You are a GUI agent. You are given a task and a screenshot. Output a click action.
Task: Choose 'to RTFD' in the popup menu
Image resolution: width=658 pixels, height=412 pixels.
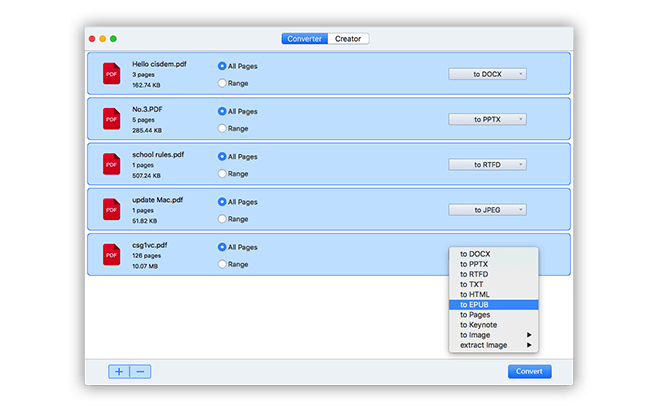(x=494, y=274)
